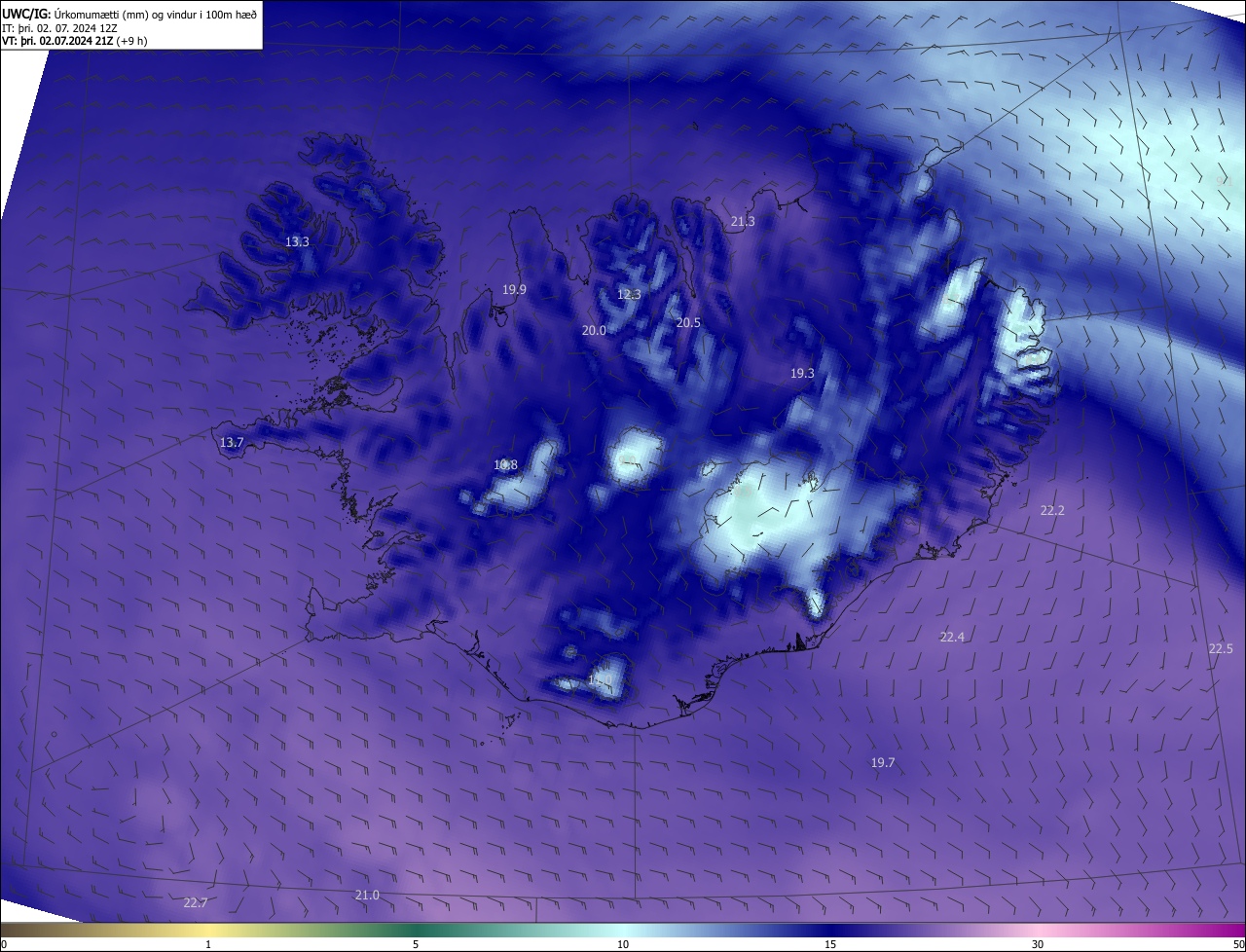Click the 13.3 value over Westfjords

pos(297,241)
